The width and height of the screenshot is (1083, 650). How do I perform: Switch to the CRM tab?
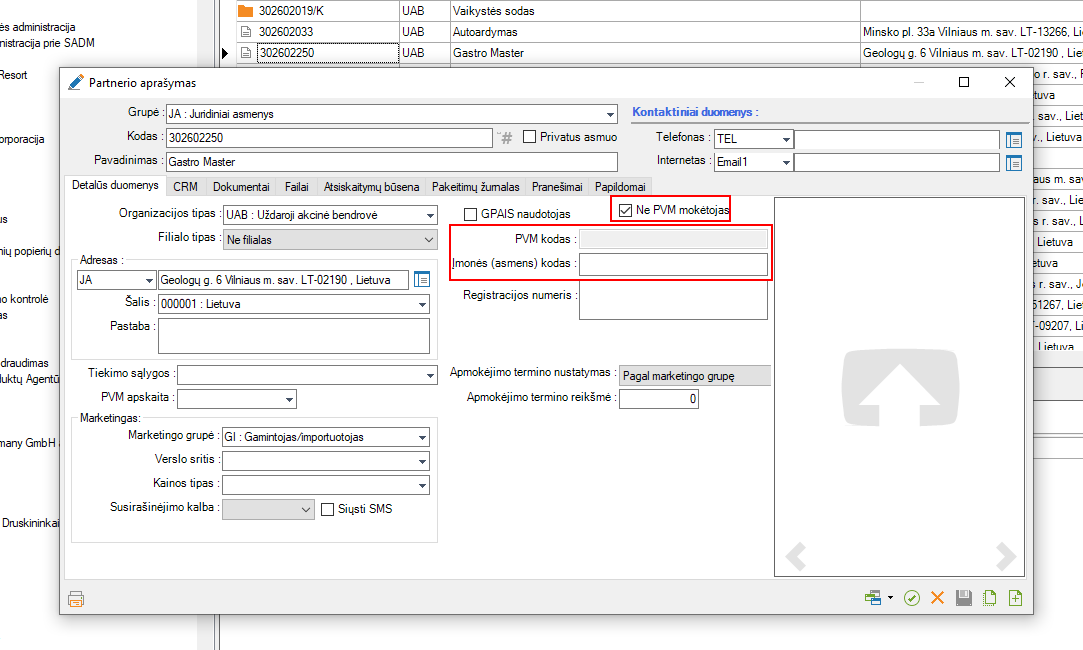click(x=185, y=187)
